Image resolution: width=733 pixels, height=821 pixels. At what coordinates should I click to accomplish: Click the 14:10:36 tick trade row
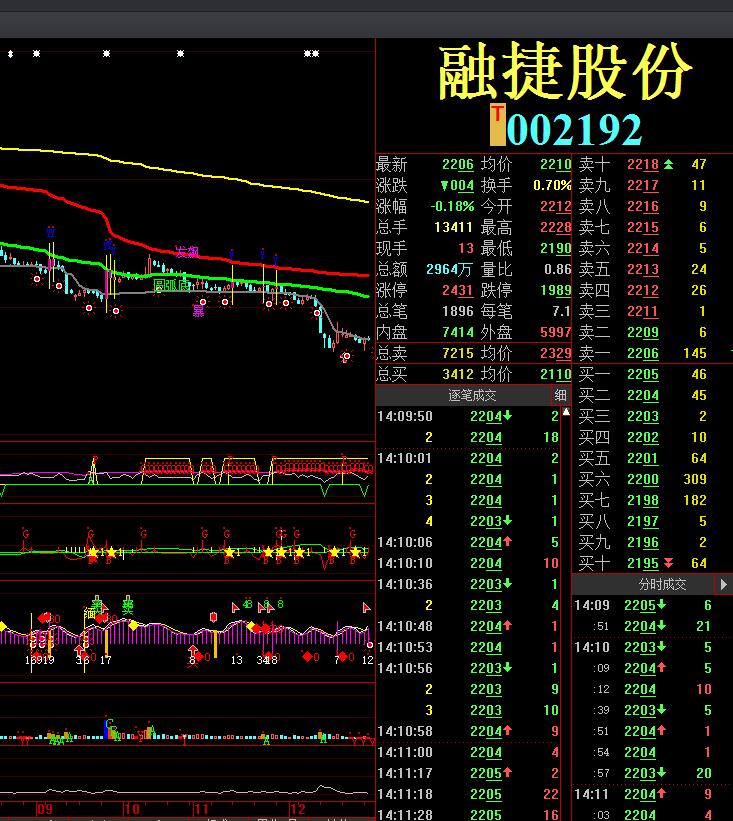(468, 584)
